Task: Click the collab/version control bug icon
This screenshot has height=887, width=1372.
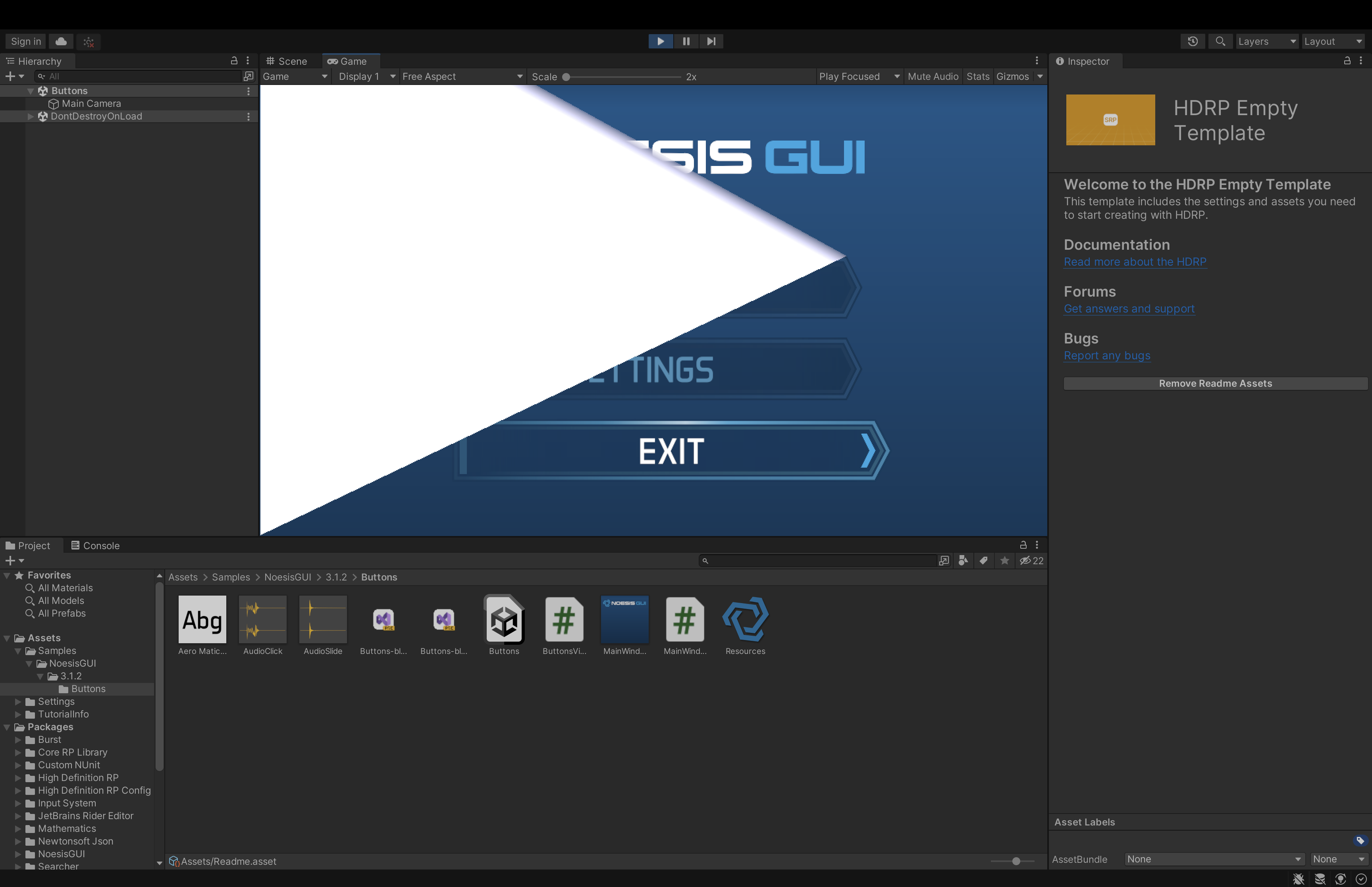Action: 89,41
